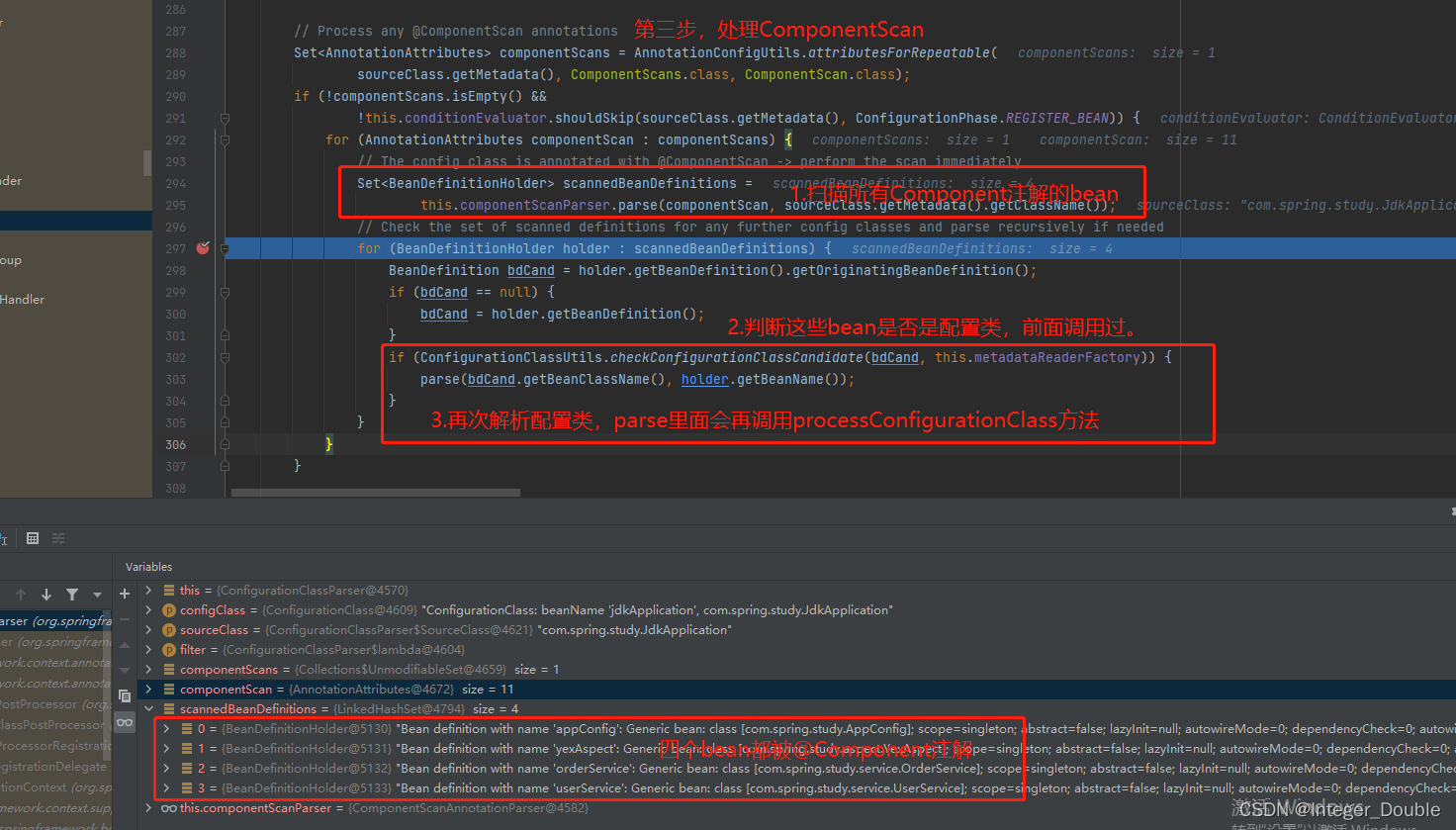Screen dimensions: 1456x830
Task: Click fold end marker at line 304
Action: point(225,401)
